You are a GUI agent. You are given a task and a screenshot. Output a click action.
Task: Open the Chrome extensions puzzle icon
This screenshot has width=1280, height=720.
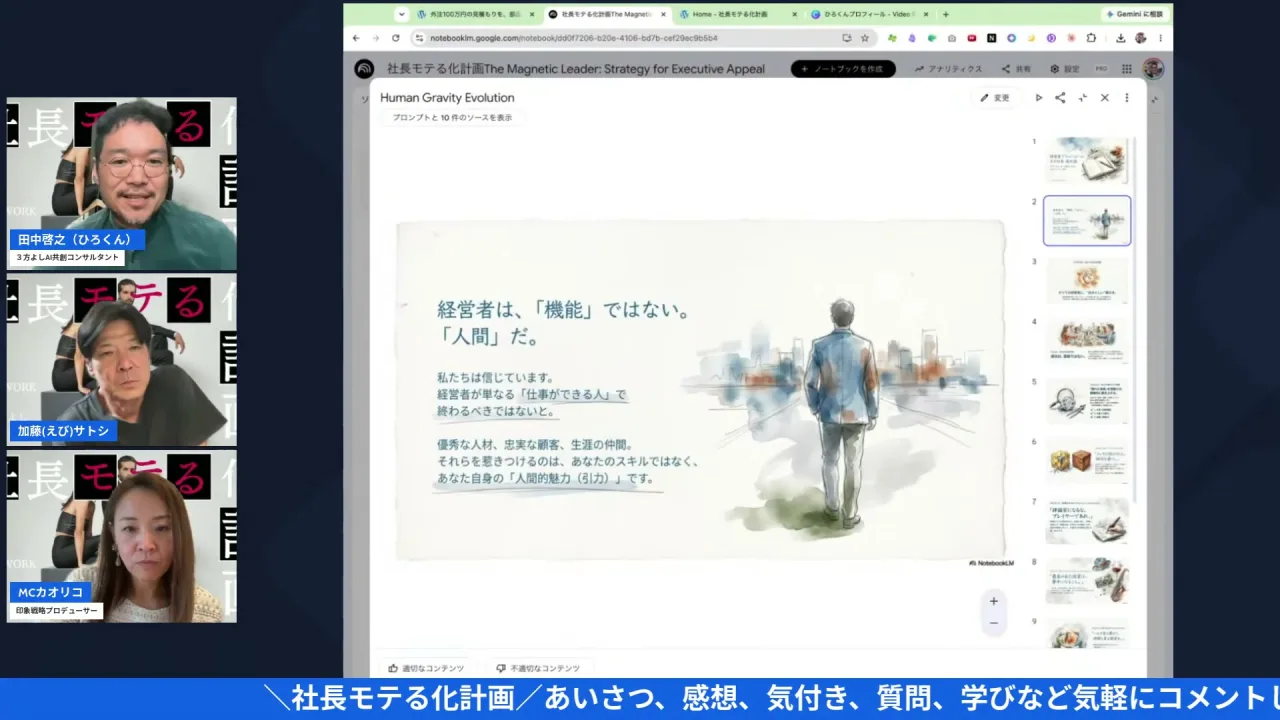tap(1091, 38)
